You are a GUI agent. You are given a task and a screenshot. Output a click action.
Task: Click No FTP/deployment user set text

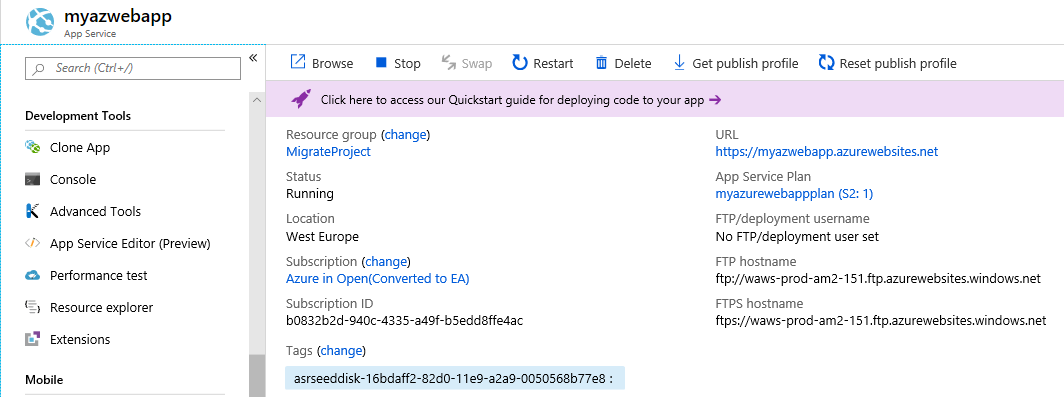[797, 236]
